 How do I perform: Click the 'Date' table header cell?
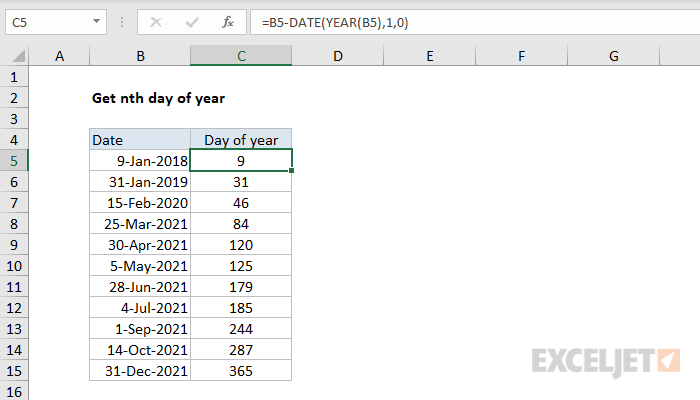[x=140, y=140]
